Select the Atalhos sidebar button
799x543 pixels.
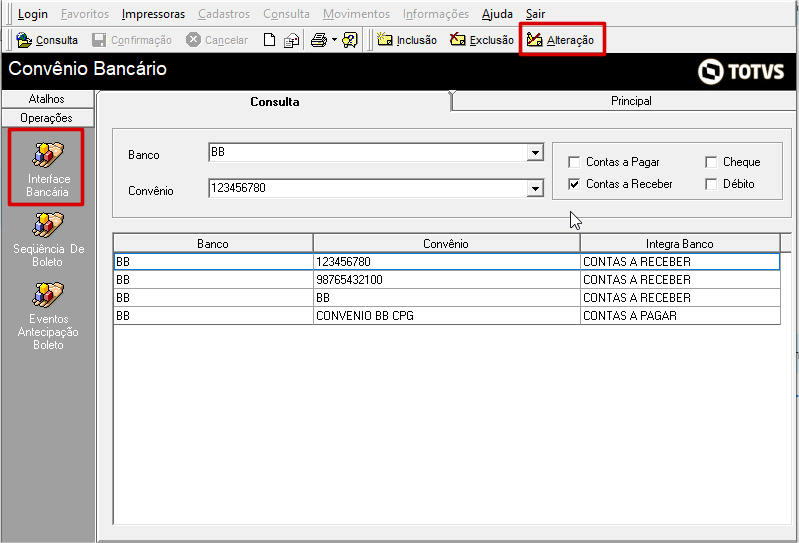pos(47,99)
